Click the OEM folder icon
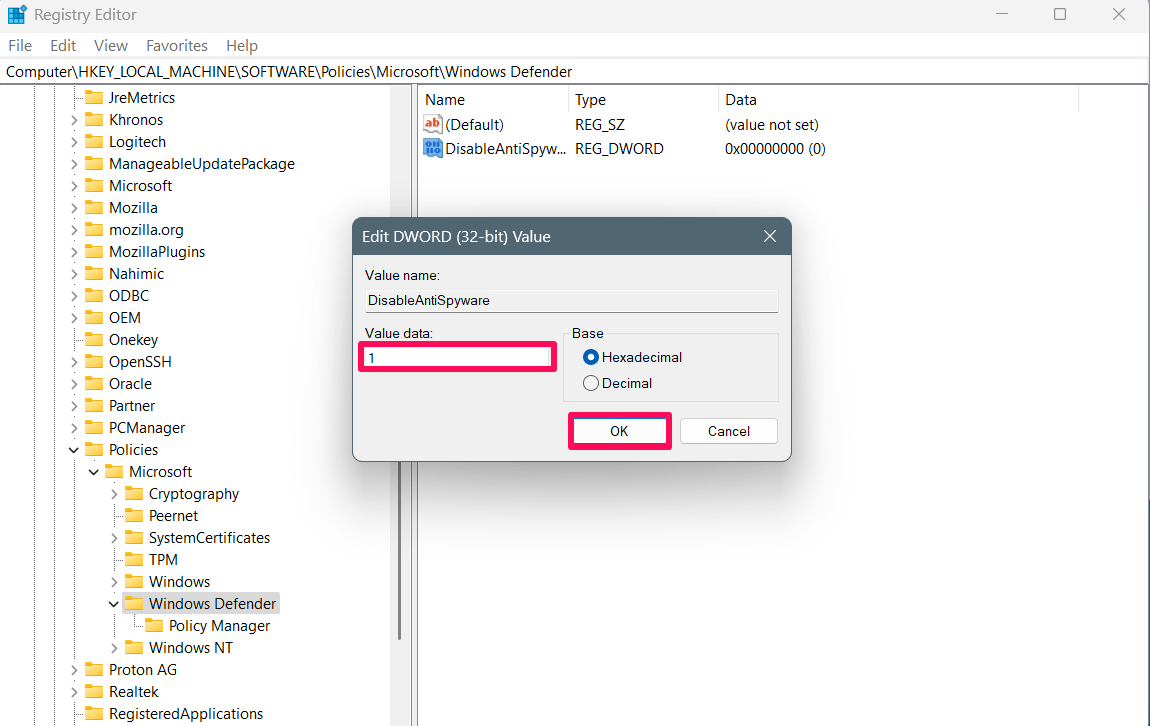The height and width of the screenshot is (726, 1150). (94, 318)
